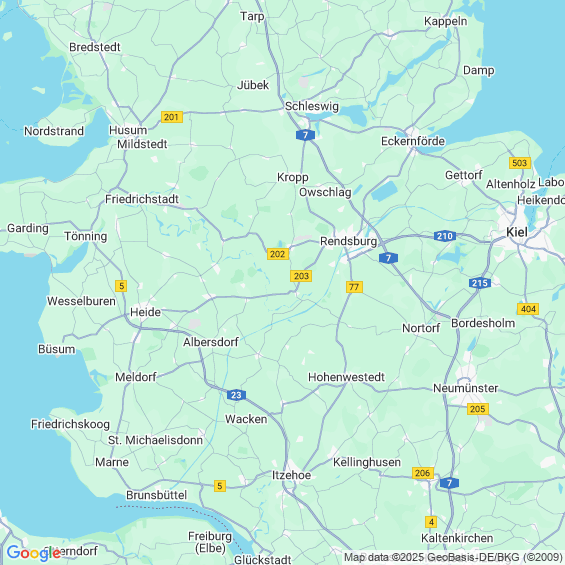Select the Eckernförde town label

[413, 141]
